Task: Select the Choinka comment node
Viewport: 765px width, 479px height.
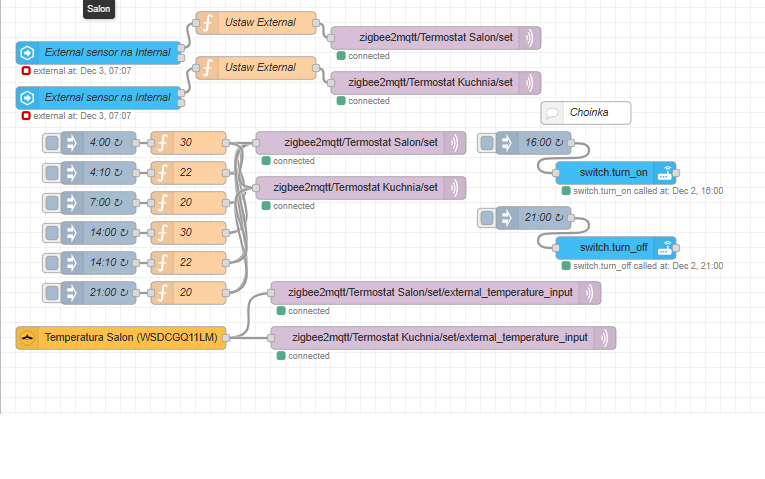Action: tap(588, 113)
